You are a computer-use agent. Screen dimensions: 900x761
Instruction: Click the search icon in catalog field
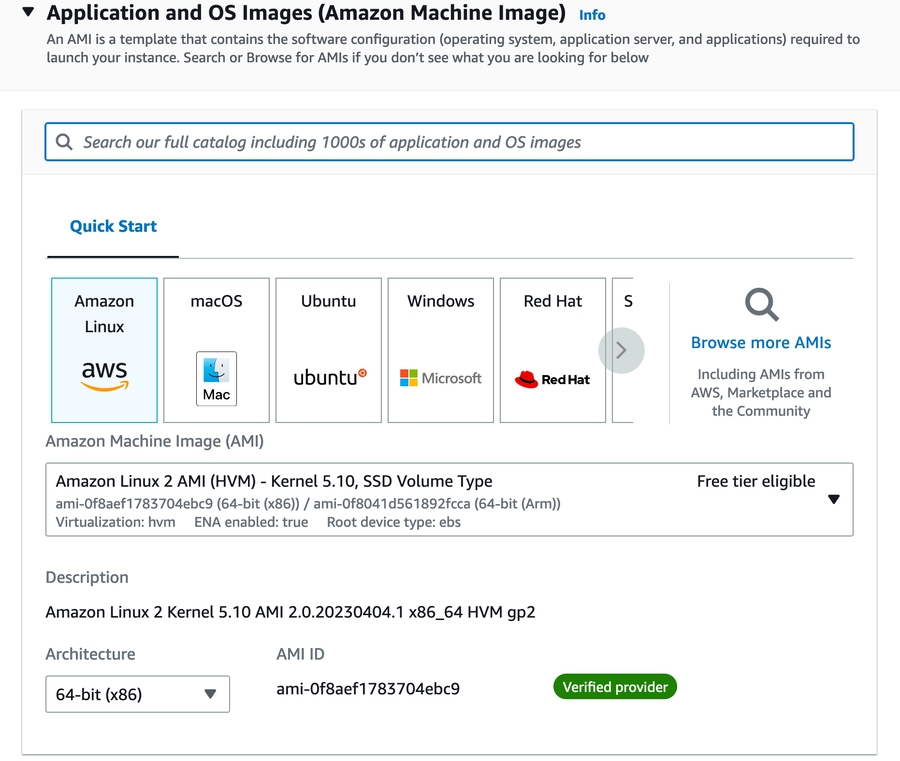point(64,142)
